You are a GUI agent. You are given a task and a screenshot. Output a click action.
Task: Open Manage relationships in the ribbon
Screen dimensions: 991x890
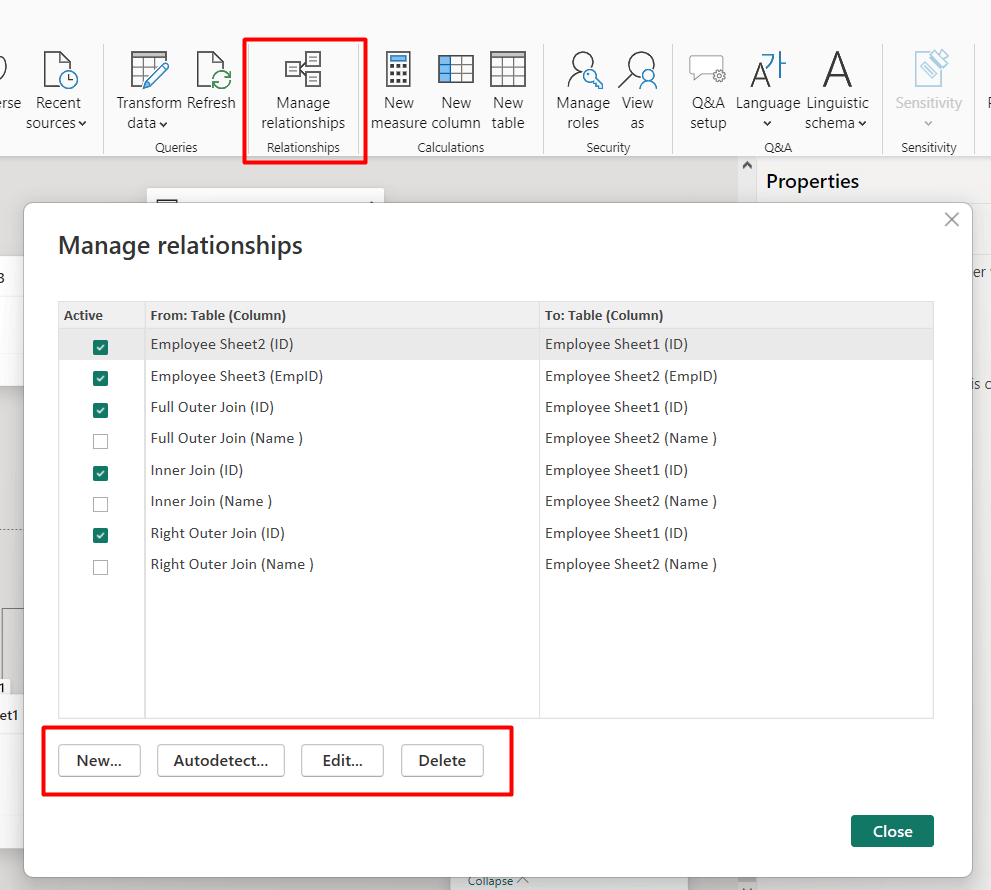tap(303, 91)
